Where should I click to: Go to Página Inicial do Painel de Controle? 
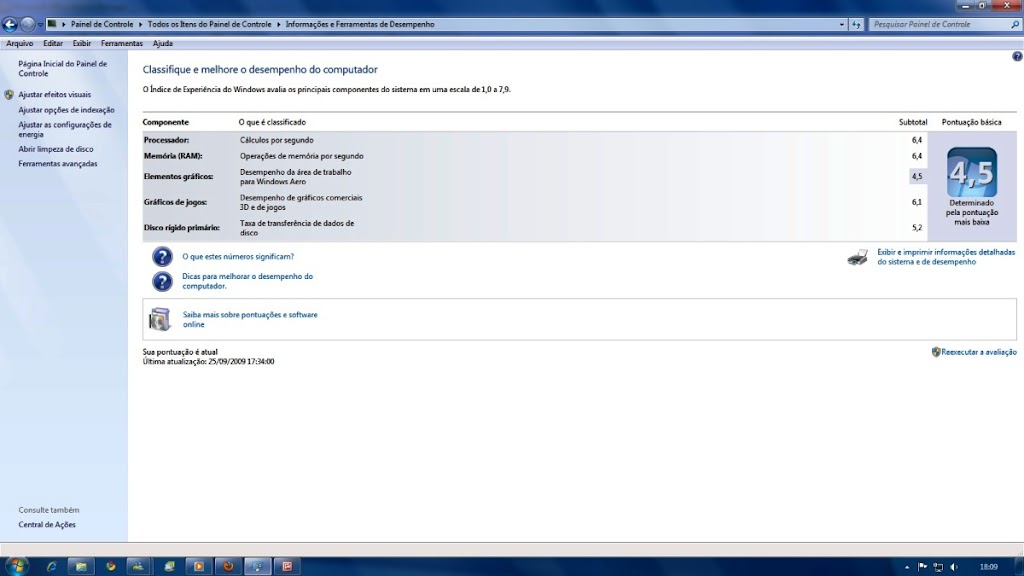click(63, 69)
